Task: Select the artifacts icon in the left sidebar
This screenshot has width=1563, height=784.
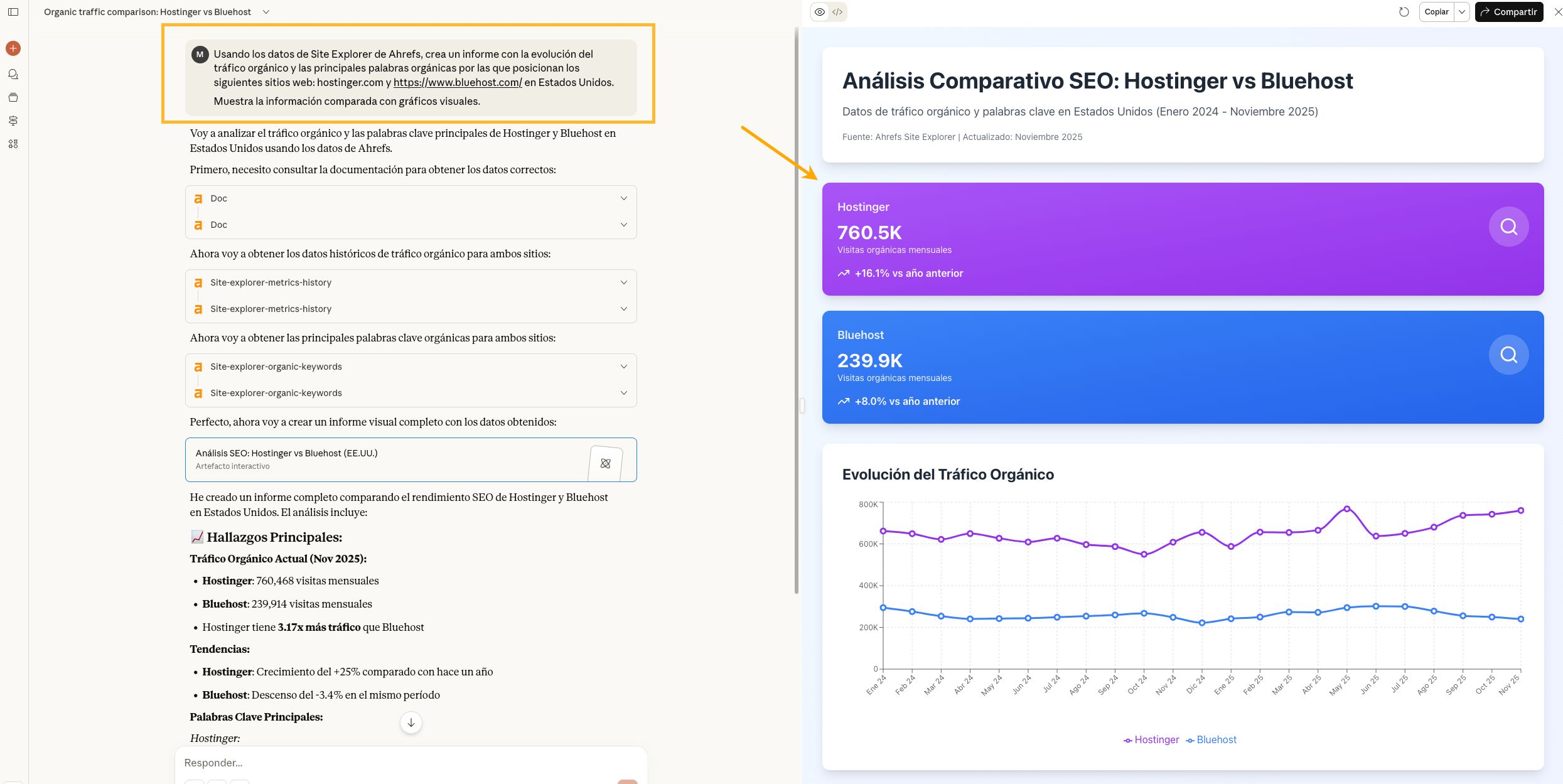Action: pyautogui.click(x=13, y=121)
